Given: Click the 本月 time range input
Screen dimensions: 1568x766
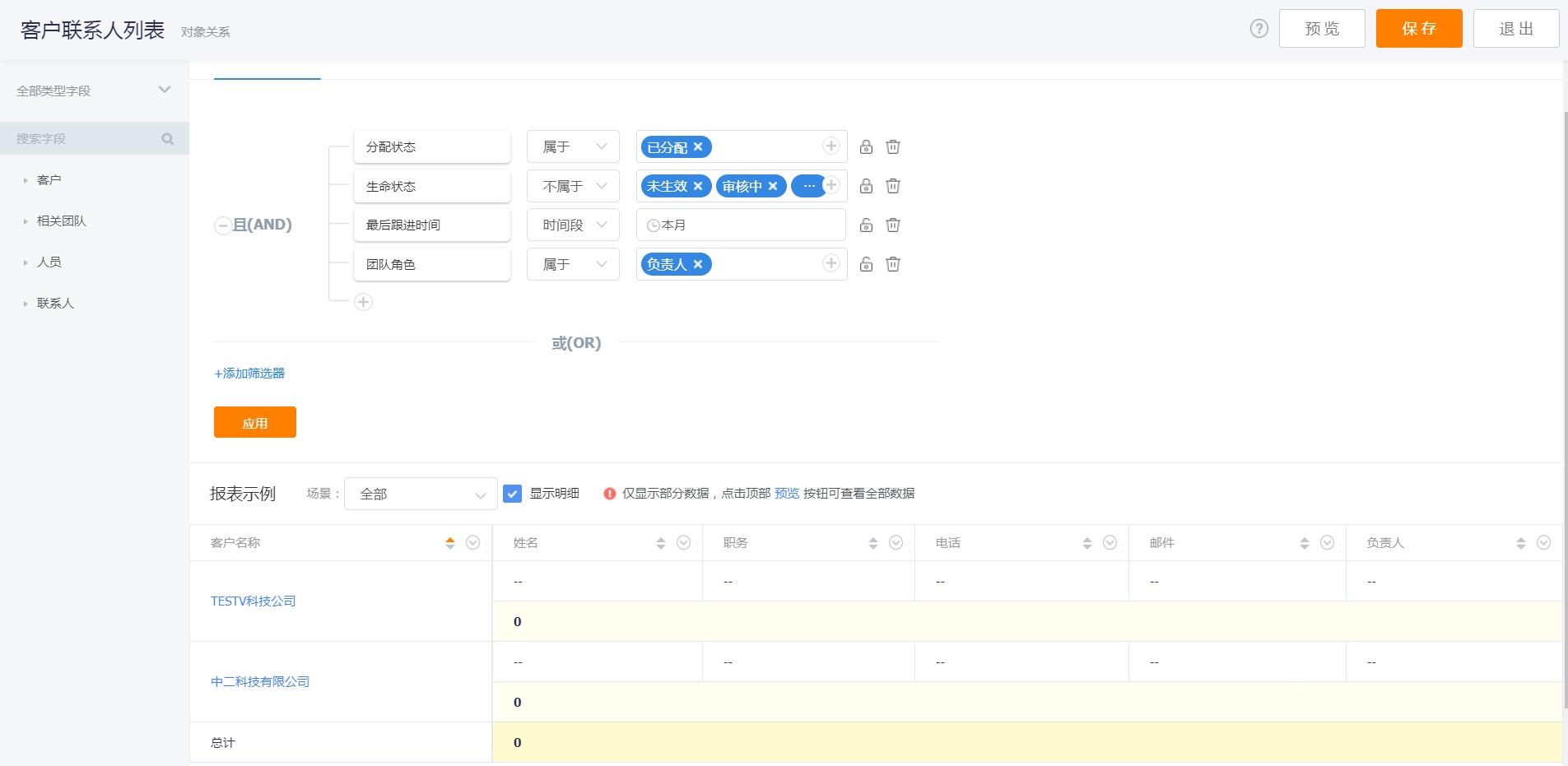Looking at the screenshot, I should (741, 225).
